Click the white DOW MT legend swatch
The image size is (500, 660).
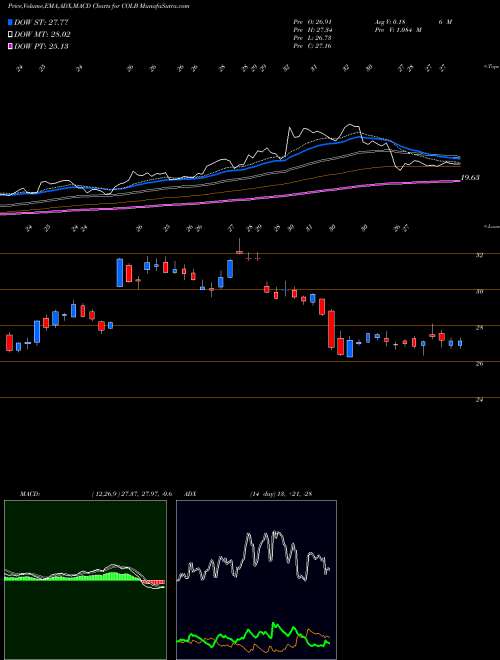click(11, 35)
